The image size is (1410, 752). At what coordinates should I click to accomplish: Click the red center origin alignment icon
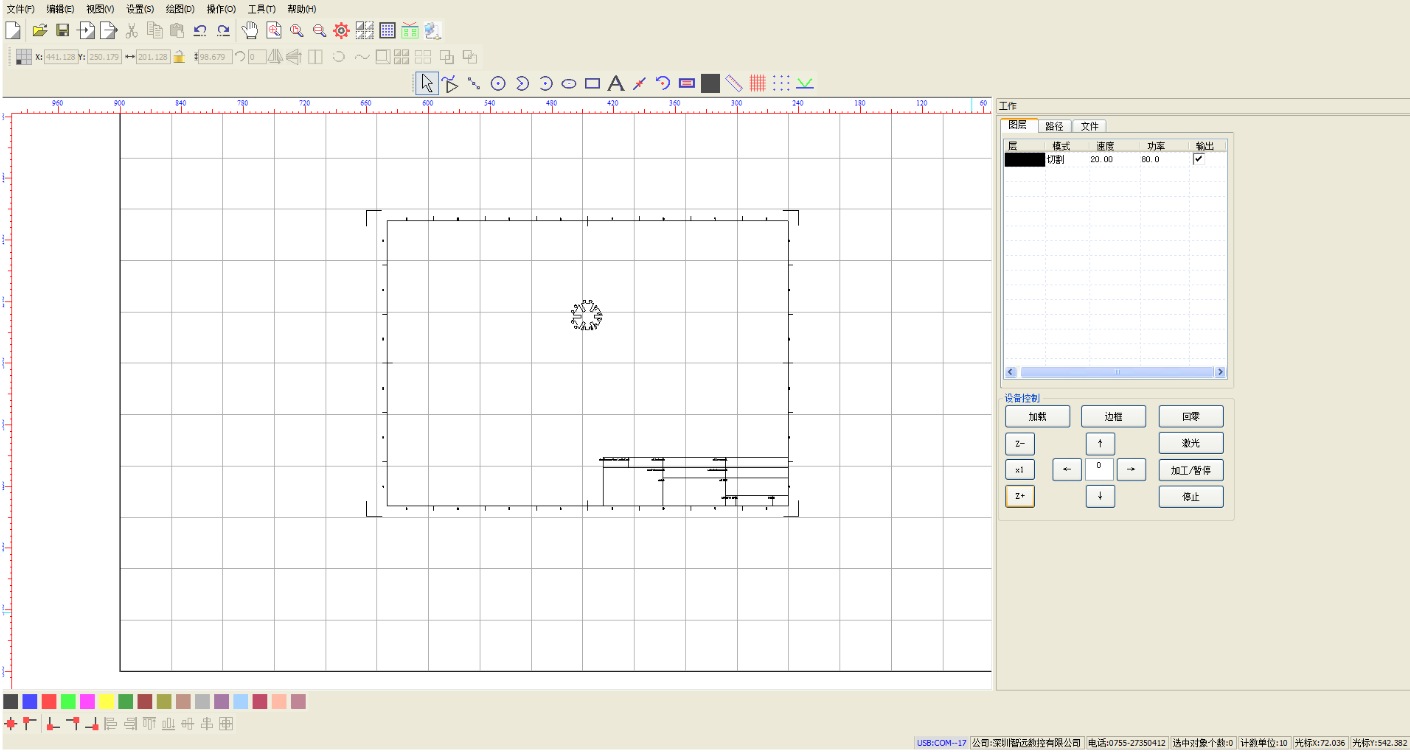10,723
